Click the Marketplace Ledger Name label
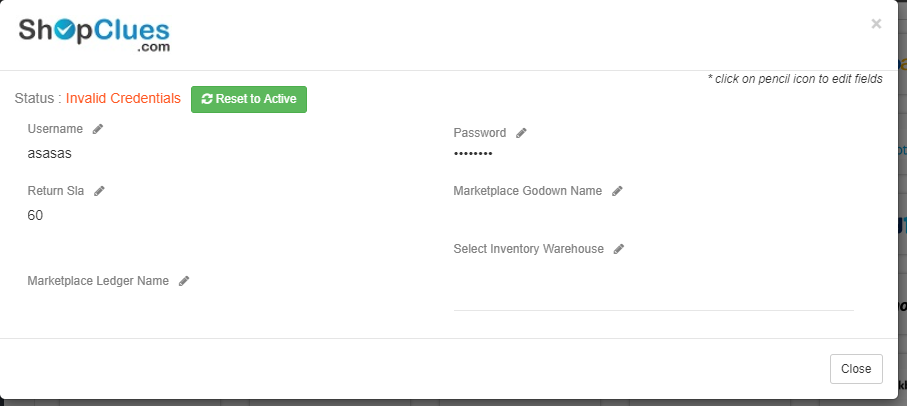 point(98,281)
